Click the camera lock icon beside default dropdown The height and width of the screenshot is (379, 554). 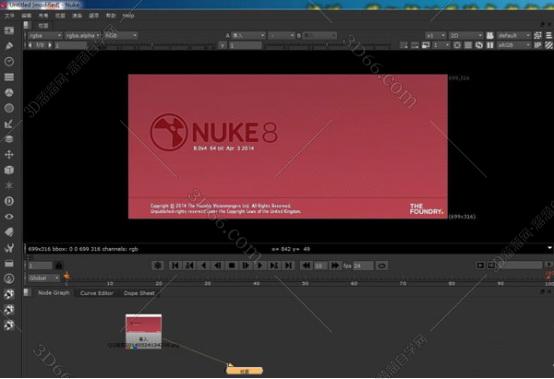pos(490,35)
